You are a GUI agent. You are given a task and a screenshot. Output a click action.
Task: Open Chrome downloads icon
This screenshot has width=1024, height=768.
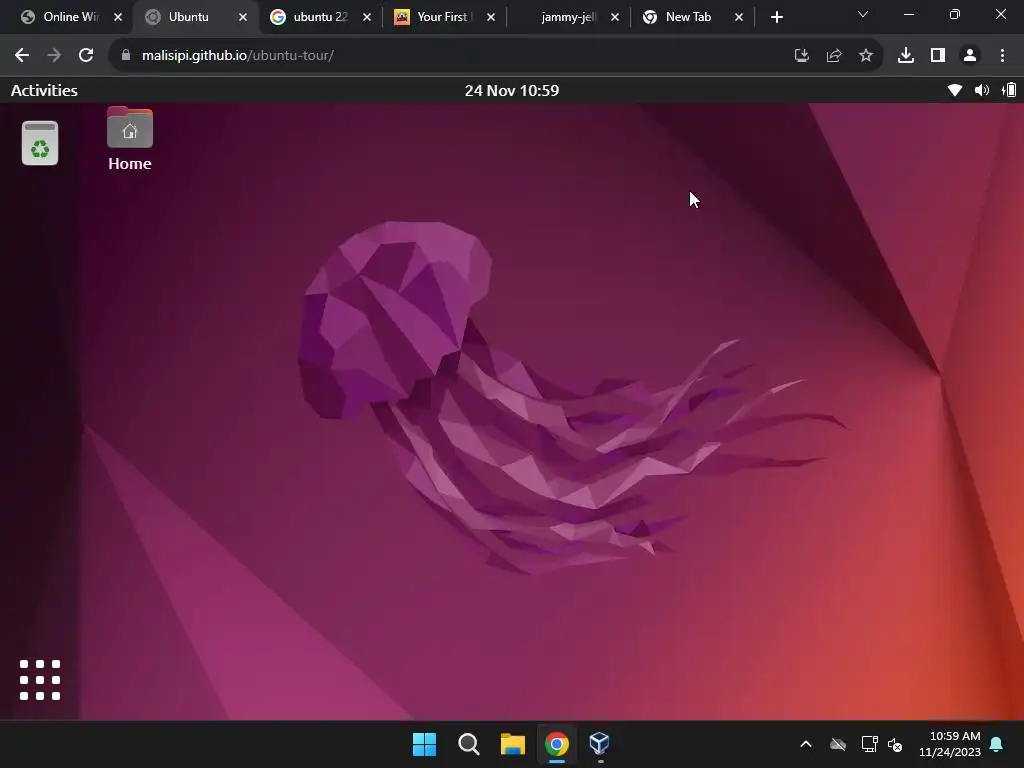coord(906,56)
